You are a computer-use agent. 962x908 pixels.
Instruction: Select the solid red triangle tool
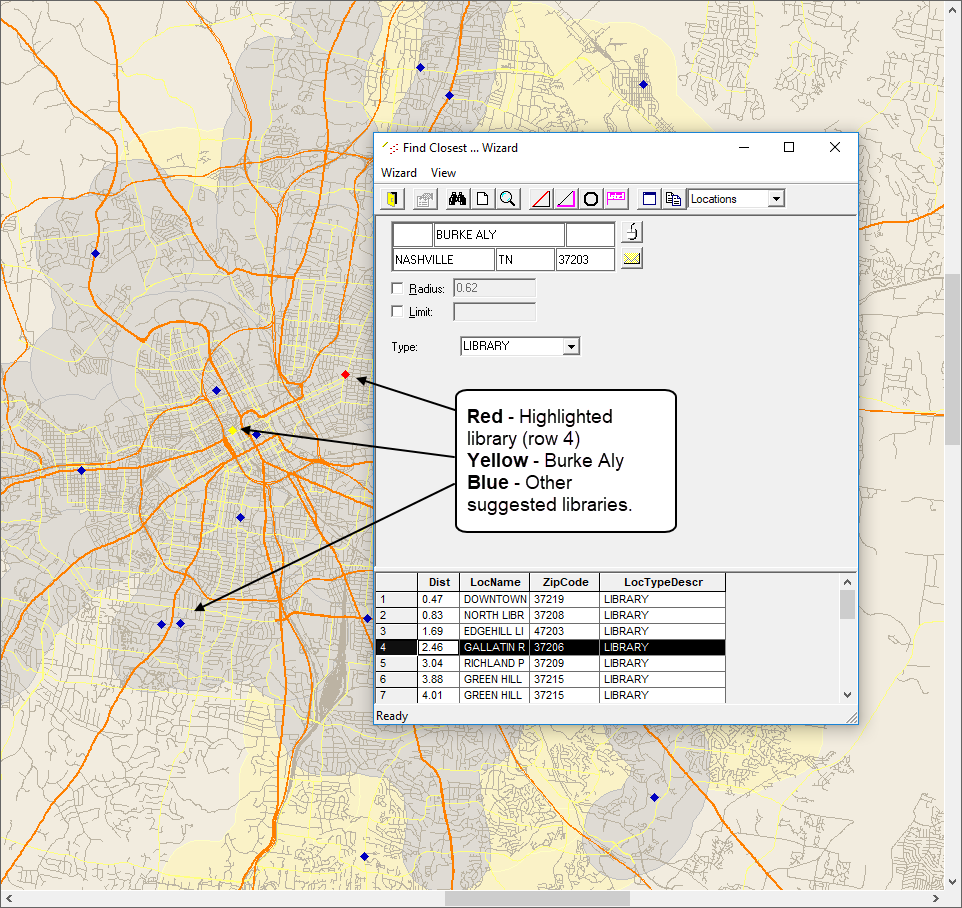click(x=540, y=198)
